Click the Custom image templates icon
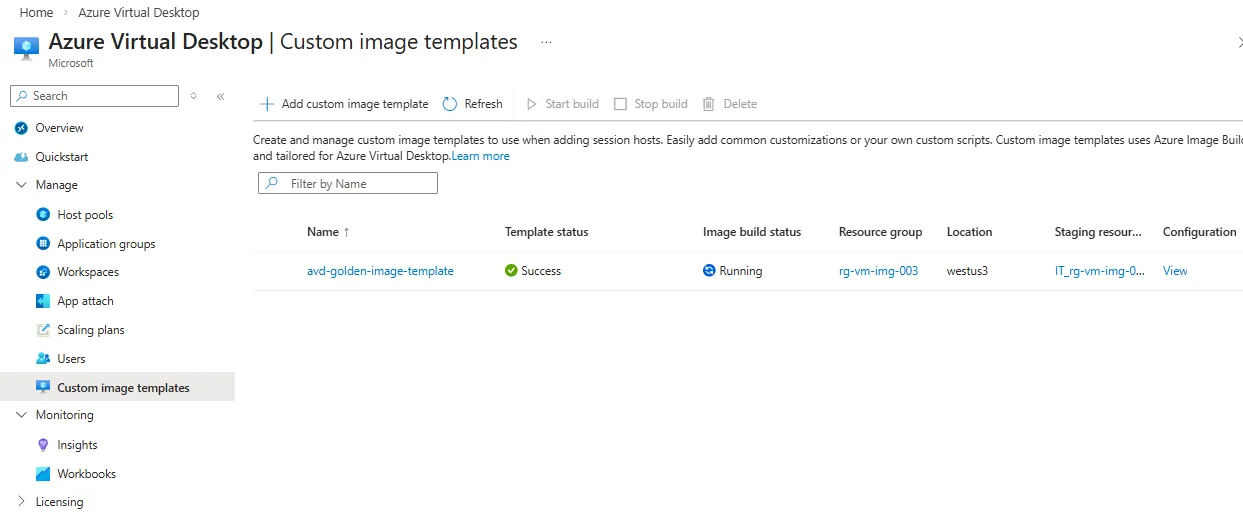The height and width of the screenshot is (532, 1243). (43, 387)
